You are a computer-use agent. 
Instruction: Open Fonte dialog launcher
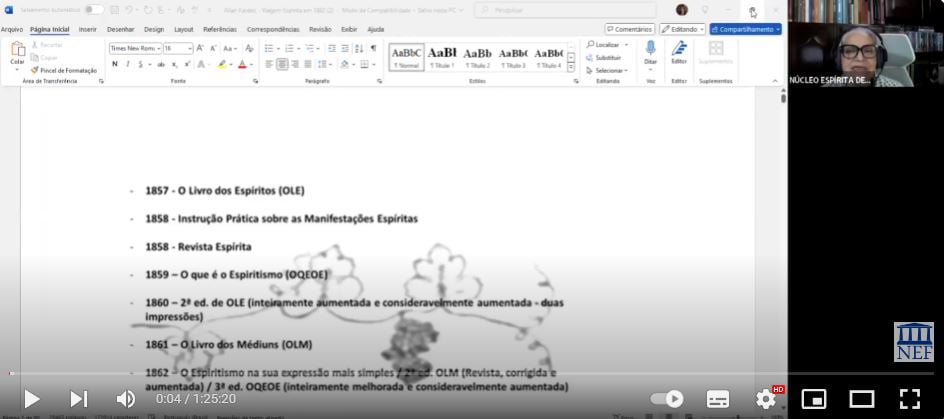(x=255, y=81)
